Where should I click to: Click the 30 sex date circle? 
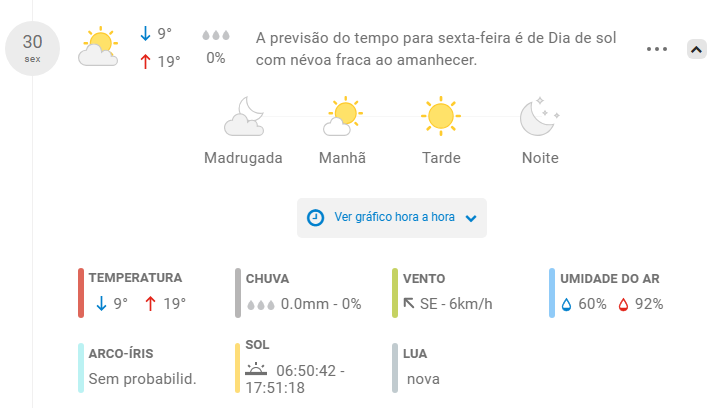(32, 48)
